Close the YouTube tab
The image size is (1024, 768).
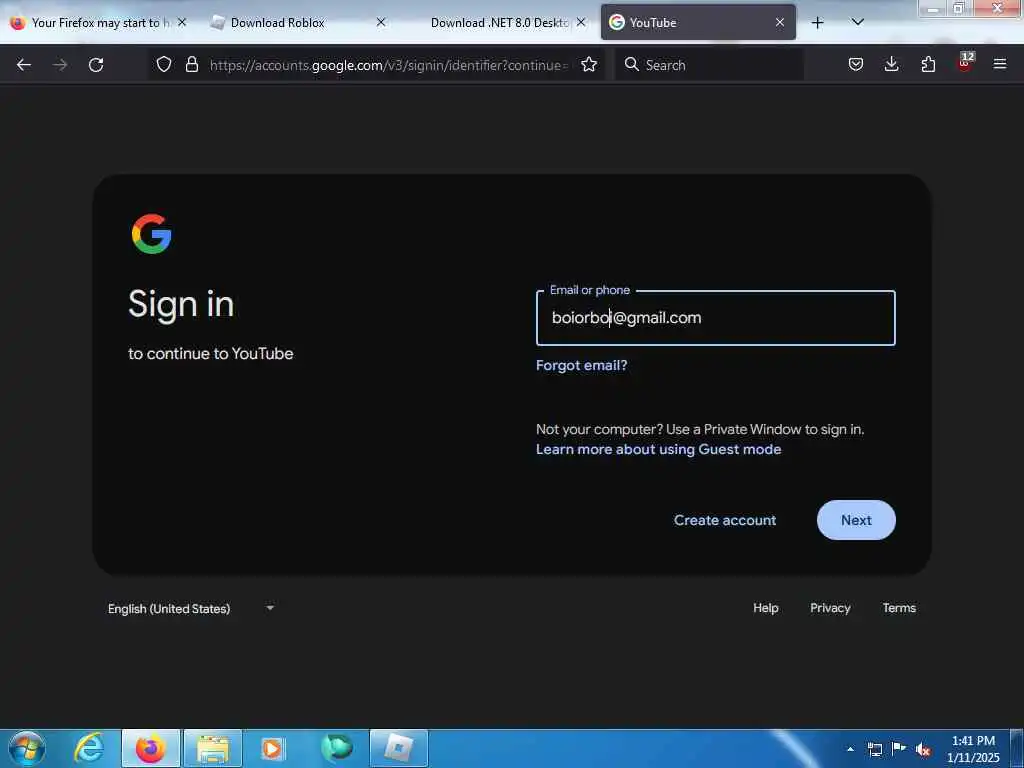coord(780,23)
